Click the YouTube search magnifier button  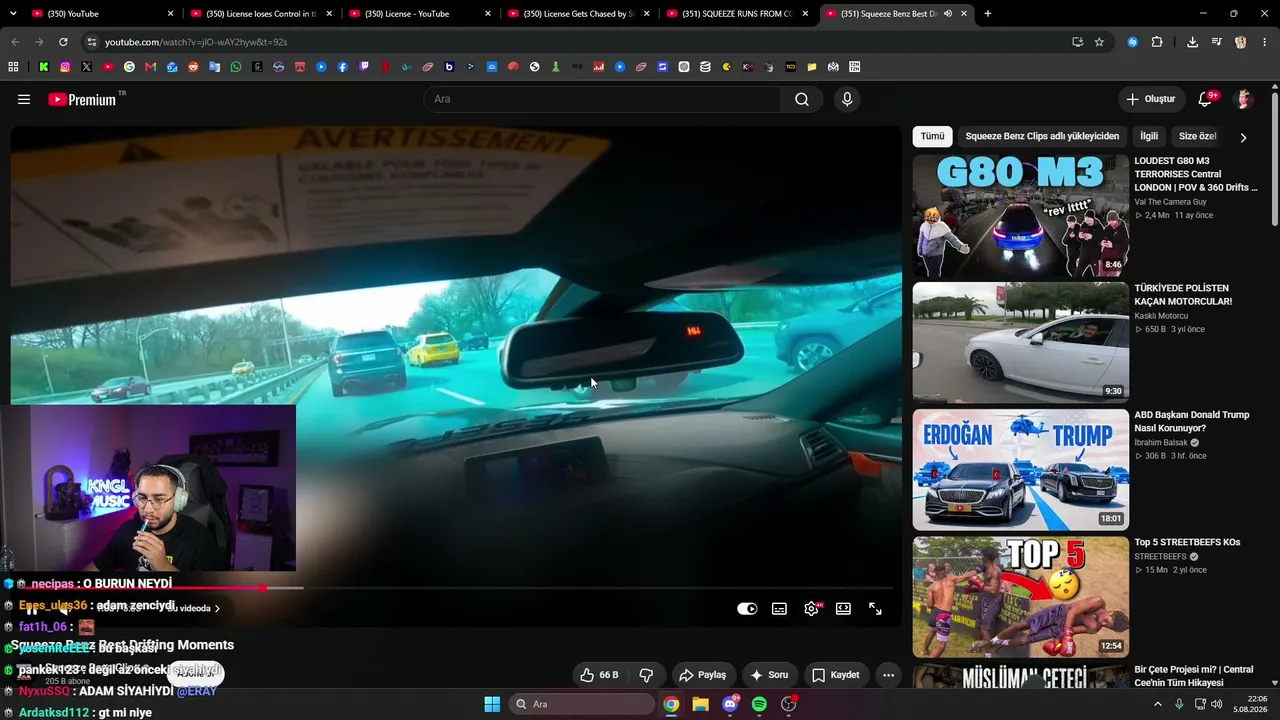click(x=802, y=99)
